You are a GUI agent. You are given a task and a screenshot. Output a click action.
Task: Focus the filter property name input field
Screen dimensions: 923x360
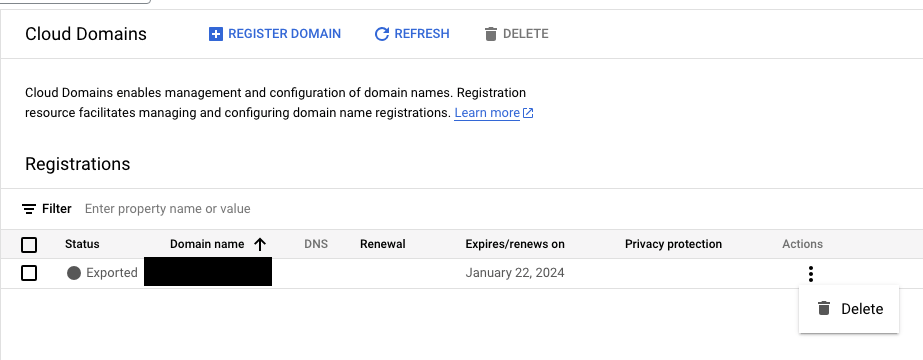168,209
